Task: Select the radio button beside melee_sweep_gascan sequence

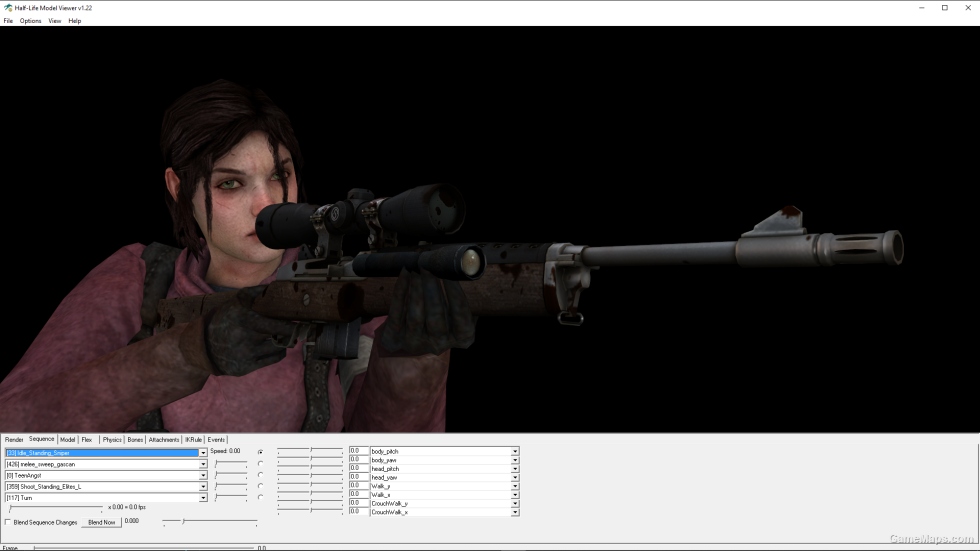Action: coord(261,464)
